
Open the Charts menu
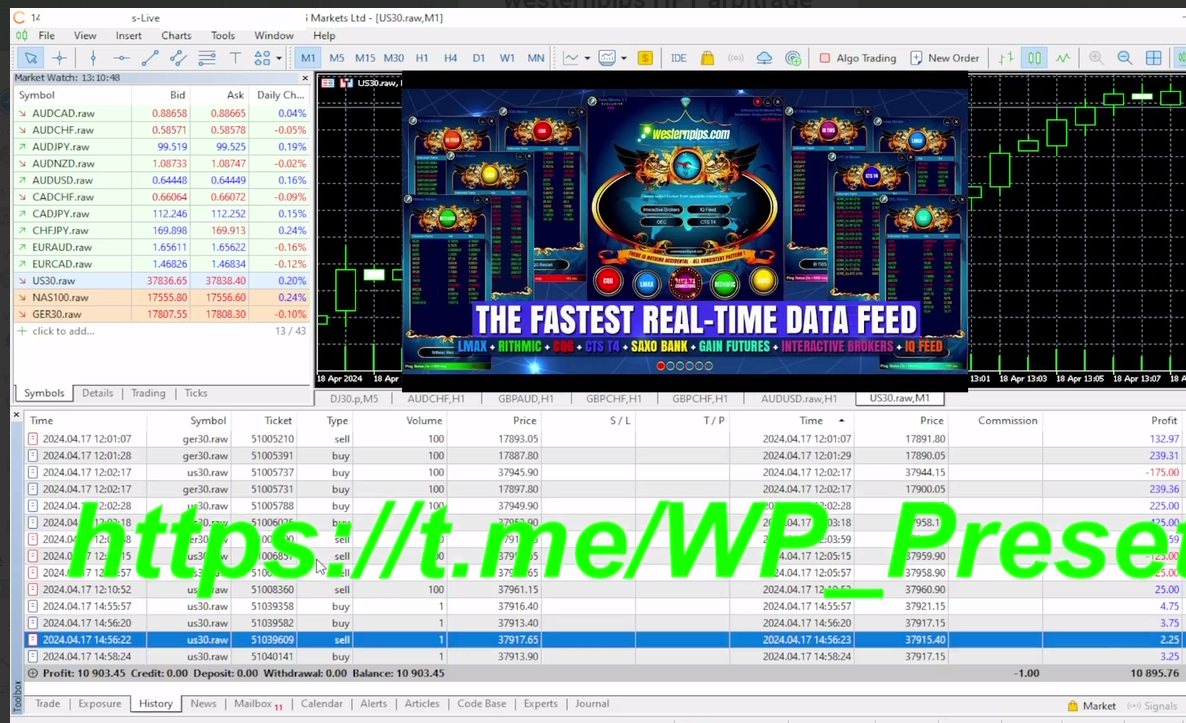[x=176, y=36]
